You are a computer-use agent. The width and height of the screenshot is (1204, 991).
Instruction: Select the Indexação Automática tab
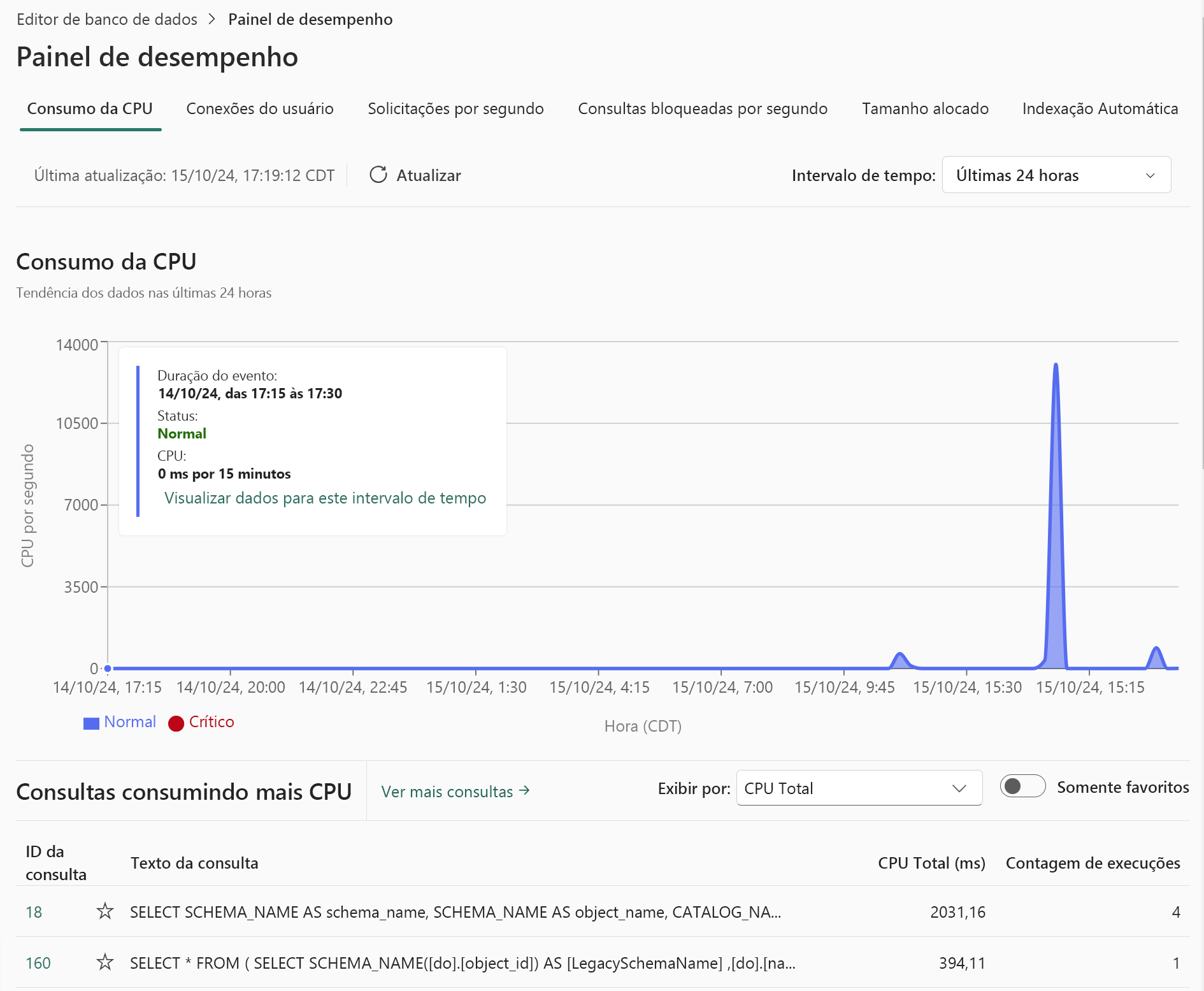pyautogui.click(x=1100, y=108)
